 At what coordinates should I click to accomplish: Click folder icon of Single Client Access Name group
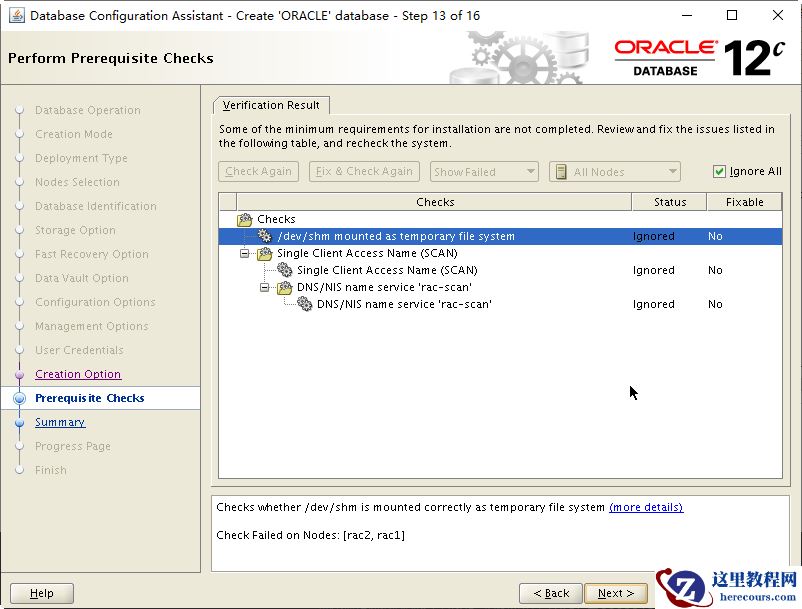point(264,253)
